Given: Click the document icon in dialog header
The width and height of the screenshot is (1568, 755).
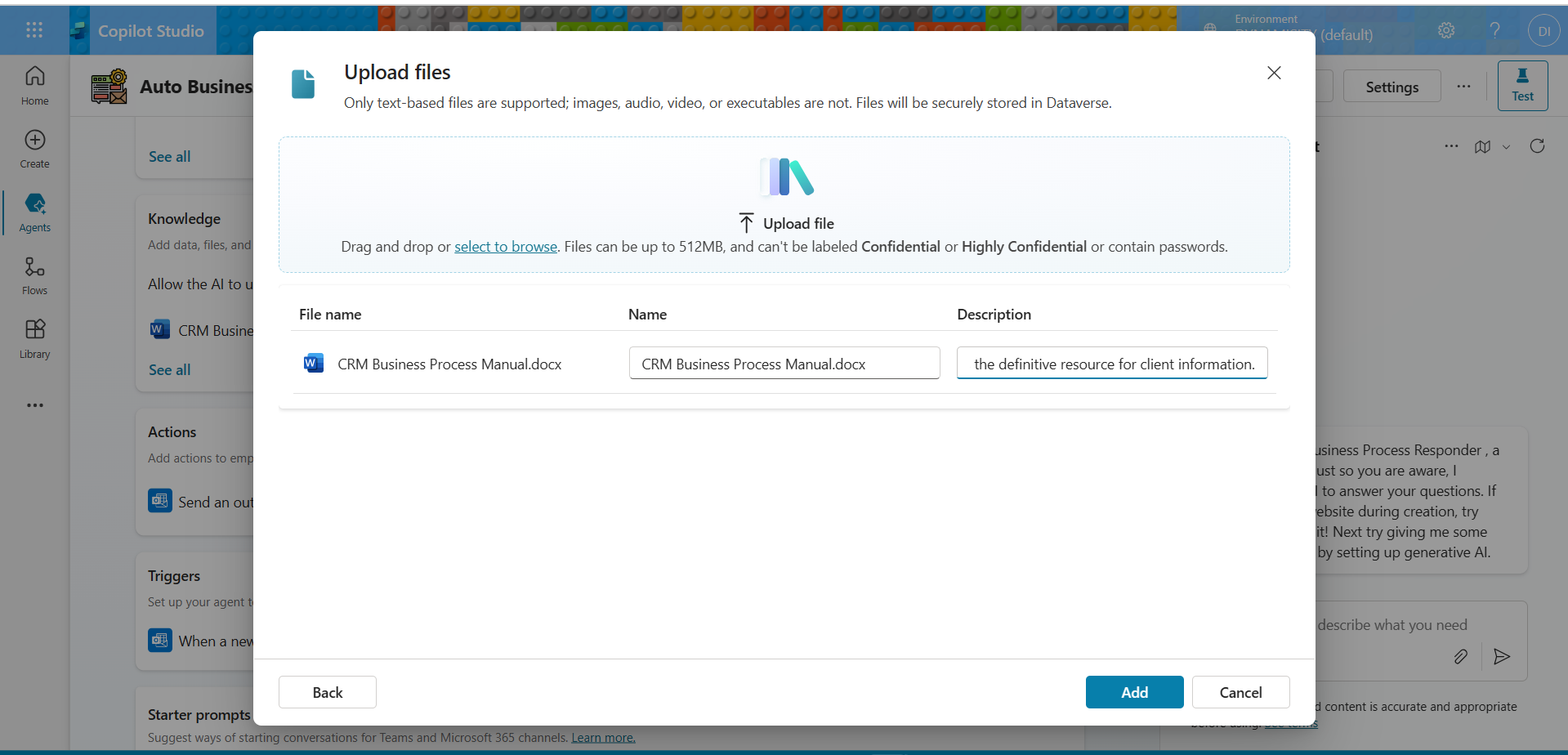Looking at the screenshot, I should [x=303, y=83].
